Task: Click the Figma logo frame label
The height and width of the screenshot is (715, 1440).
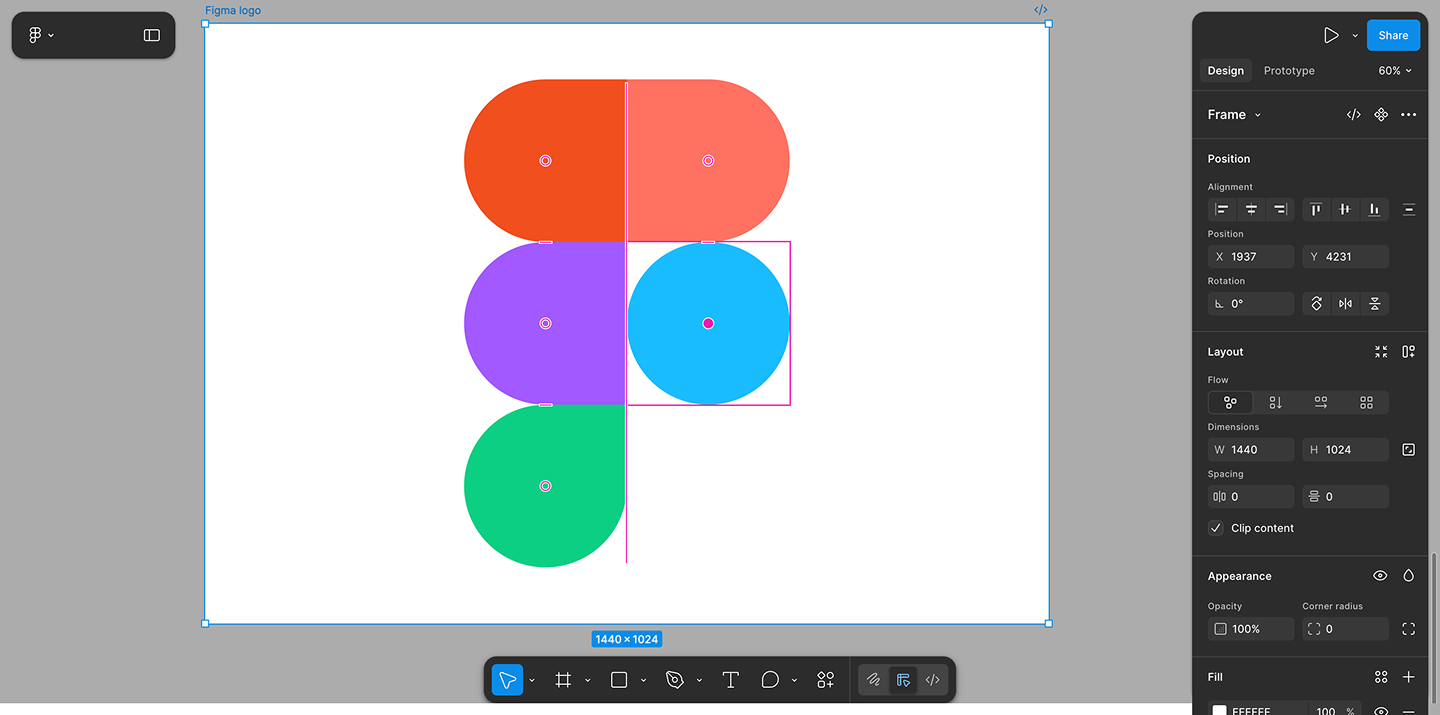Action: tap(233, 10)
